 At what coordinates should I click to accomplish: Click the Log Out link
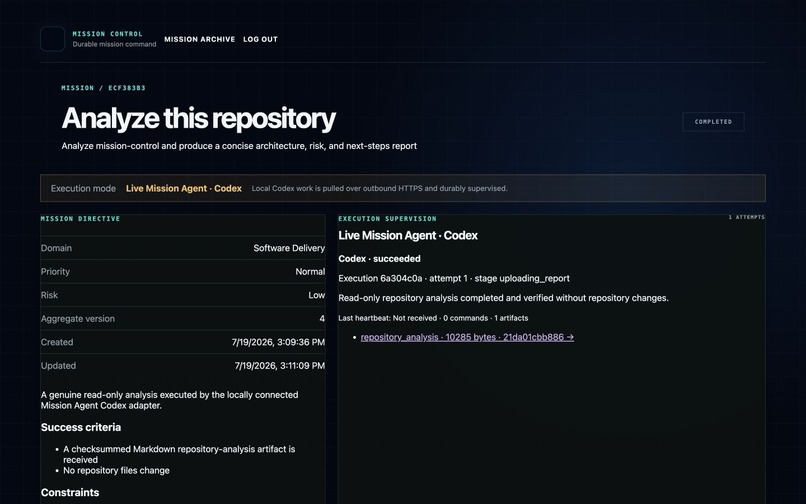260,39
